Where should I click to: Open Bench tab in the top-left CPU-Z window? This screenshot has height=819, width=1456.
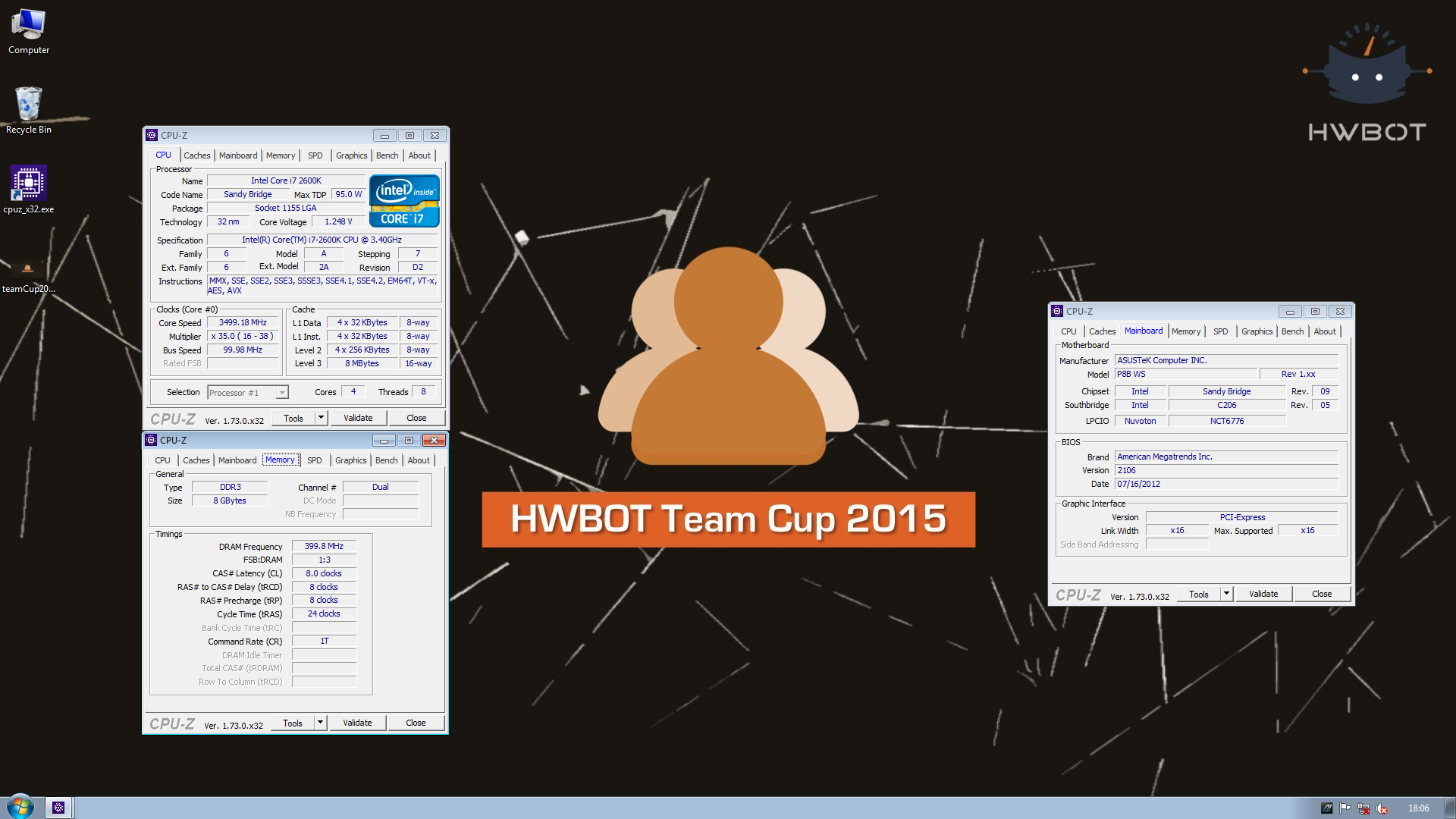coord(388,155)
